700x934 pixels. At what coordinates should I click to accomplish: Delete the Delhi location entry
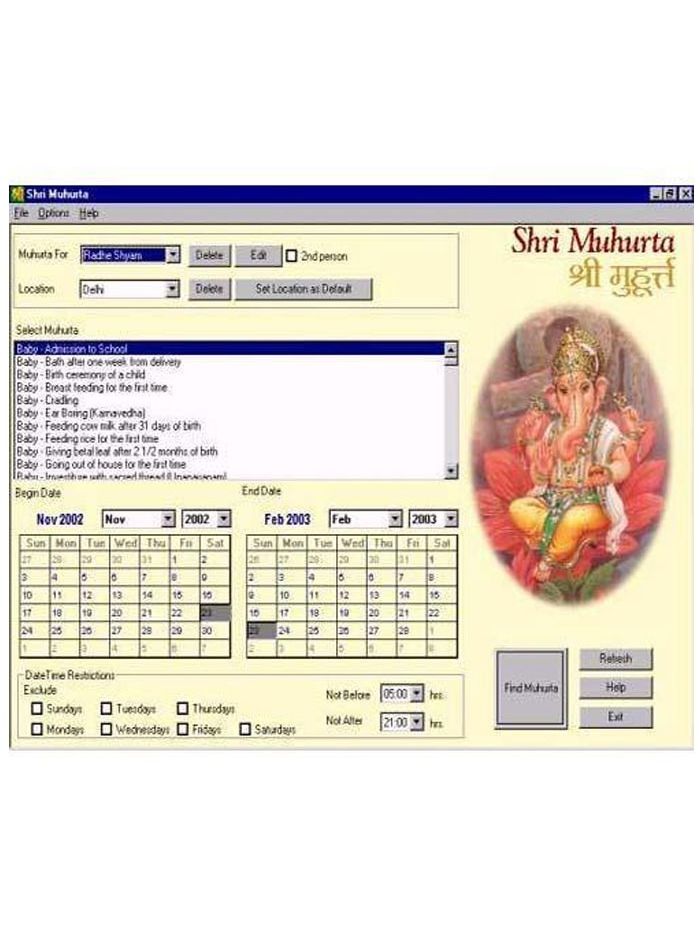coord(209,289)
